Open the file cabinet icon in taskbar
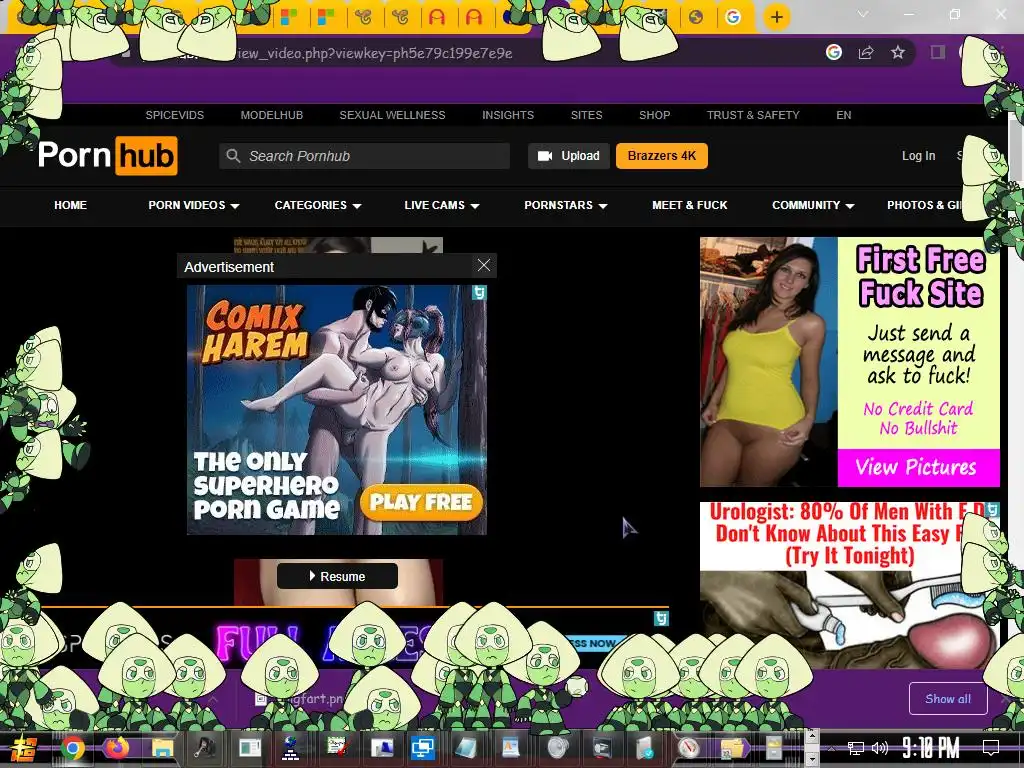Screen dimensions: 1024x768 775,748
